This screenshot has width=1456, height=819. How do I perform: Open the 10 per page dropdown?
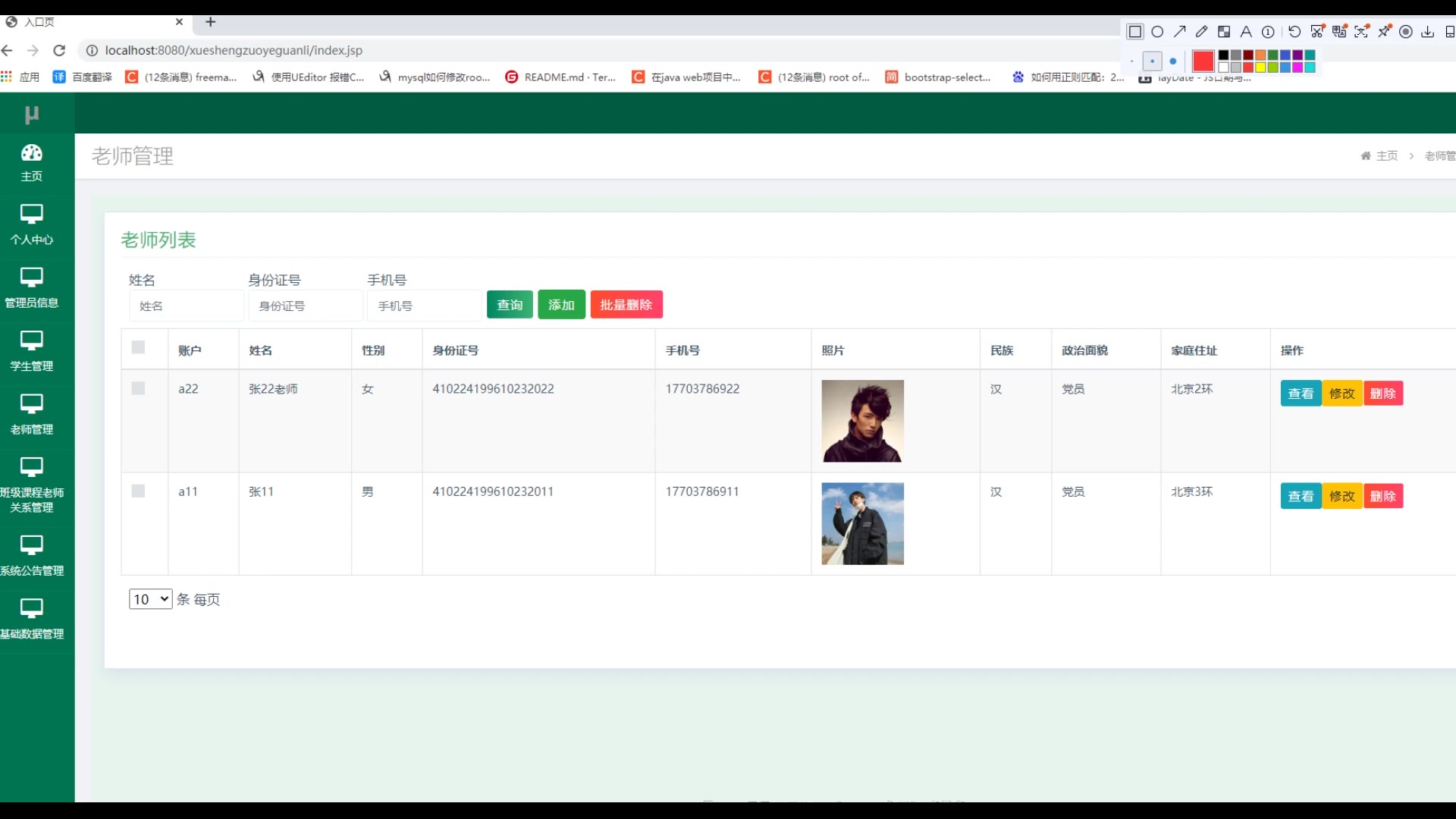pos(150,599)
